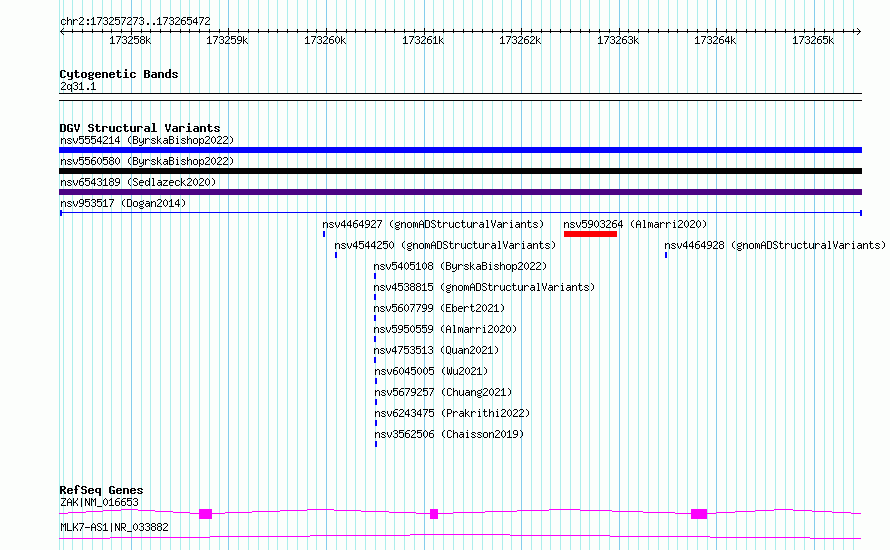This screenshot has width=890, height=550.
Task: Click the small blue nsv4544250 tick mark
Action: pyautogui.click(x=336, y=255)
